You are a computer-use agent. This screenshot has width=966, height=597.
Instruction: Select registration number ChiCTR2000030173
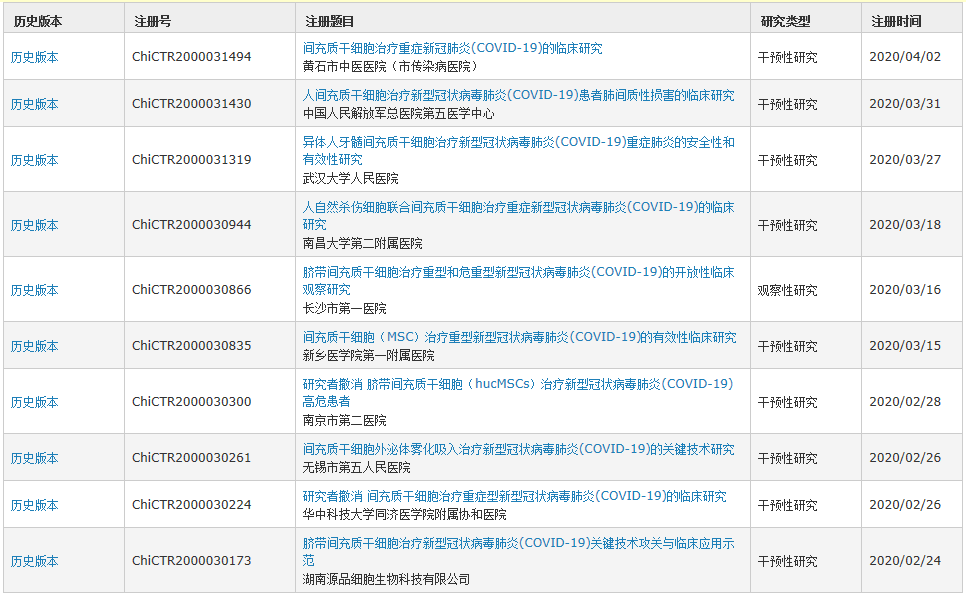click(x=192, y=560)
